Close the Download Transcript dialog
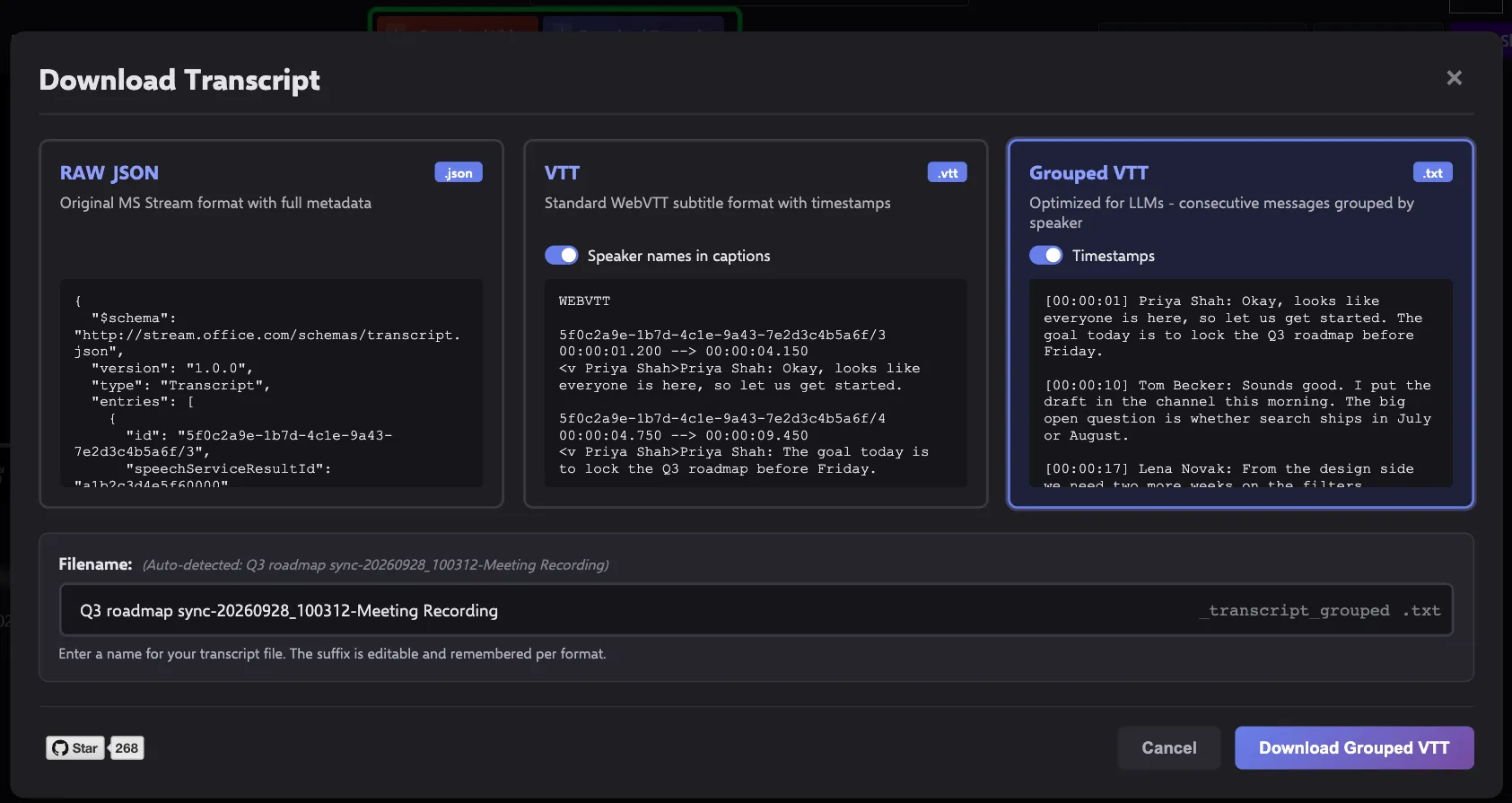1512x803 pixels. coord(1454,78)
